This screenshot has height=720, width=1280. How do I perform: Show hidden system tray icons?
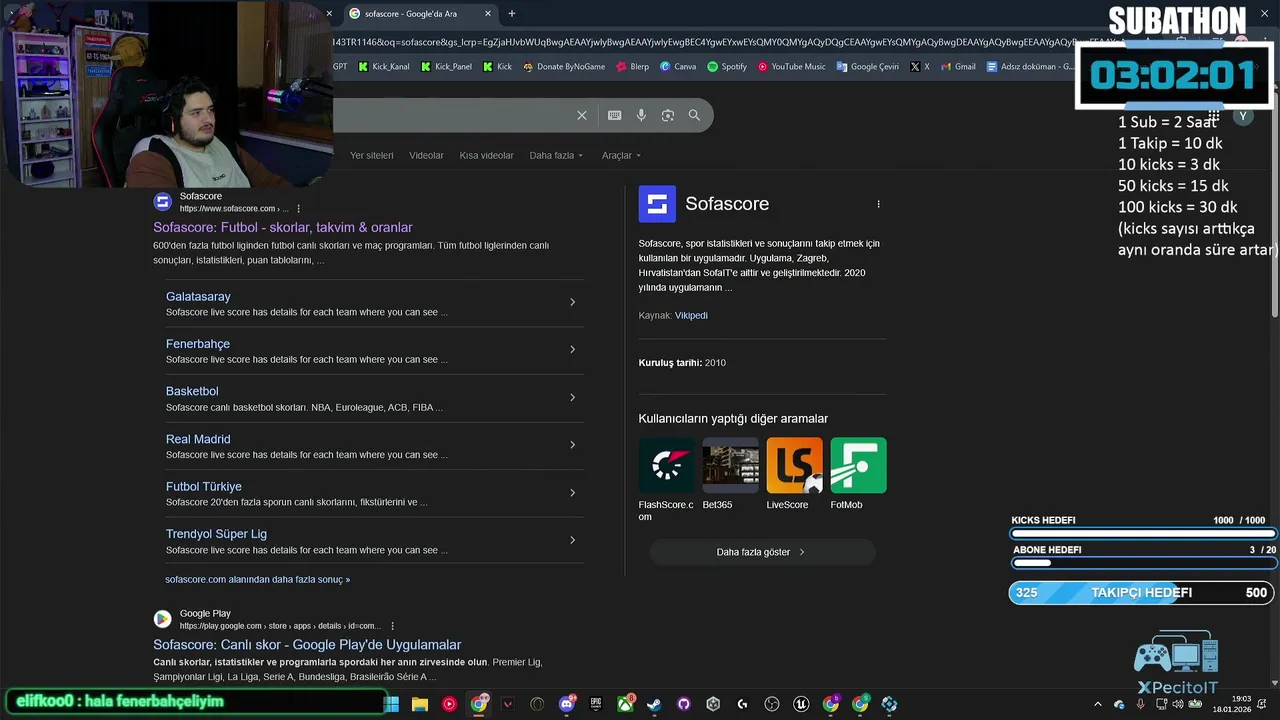coord(1097,704)
